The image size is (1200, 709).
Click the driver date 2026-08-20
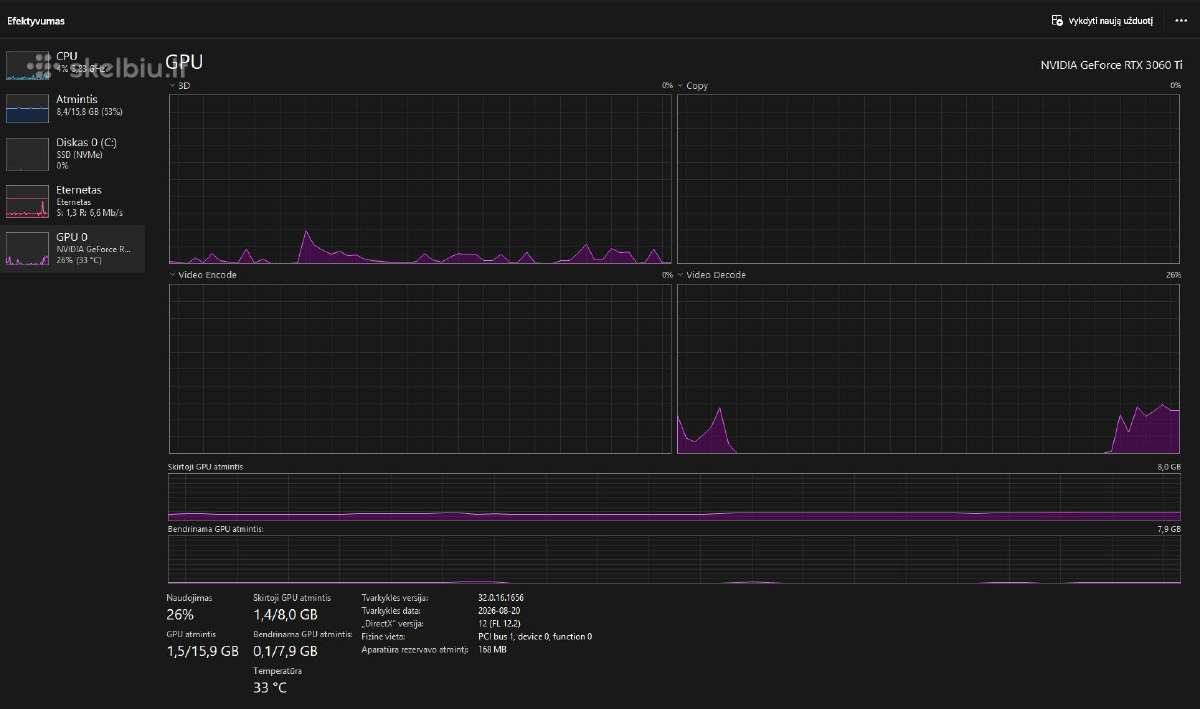tap(499, 610)
